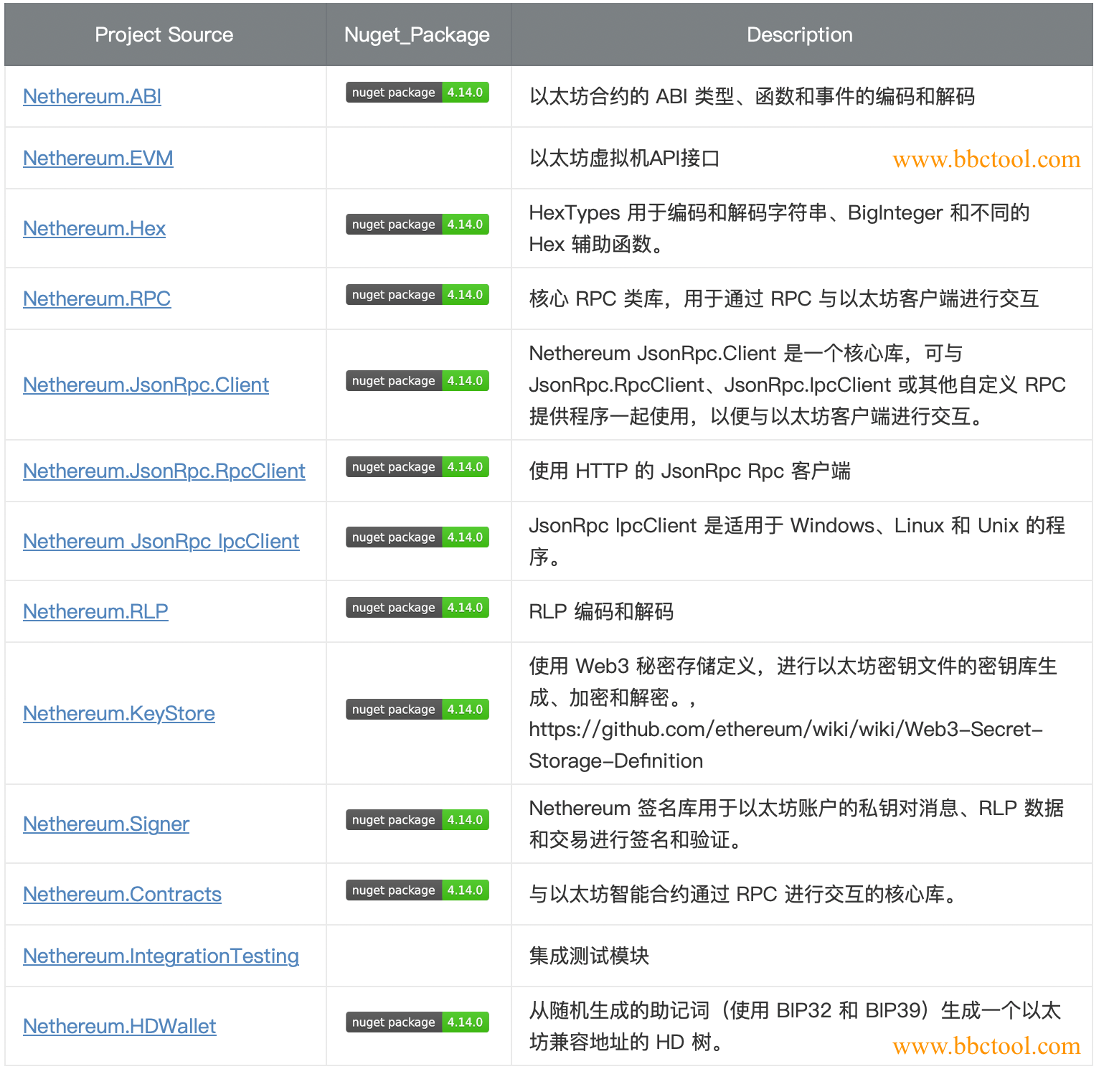Viewport: 1109px width, 1092px height.
Task: Open Nethereum JsonRpc IpcClient link
Action: [x=161, y=541]
